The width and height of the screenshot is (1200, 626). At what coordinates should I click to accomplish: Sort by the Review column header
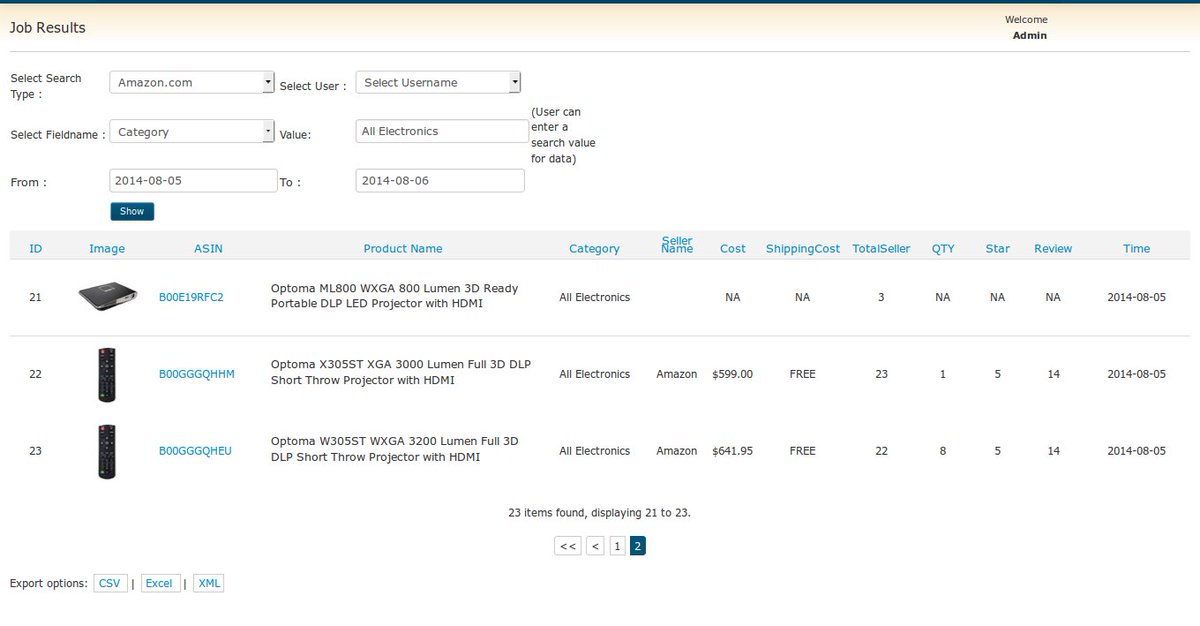pos(1053,248)
